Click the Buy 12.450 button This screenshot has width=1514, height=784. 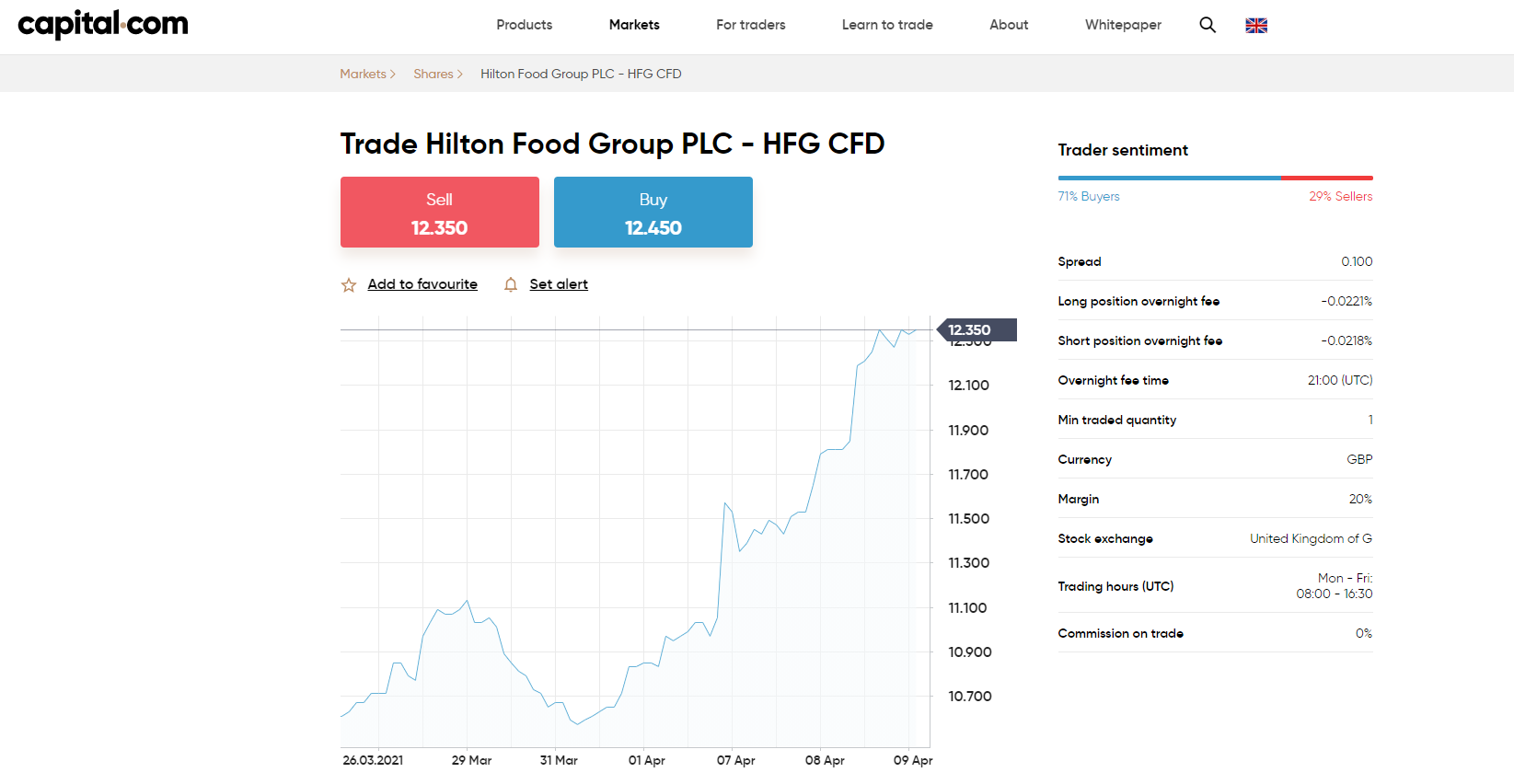[x=653, y=212]
